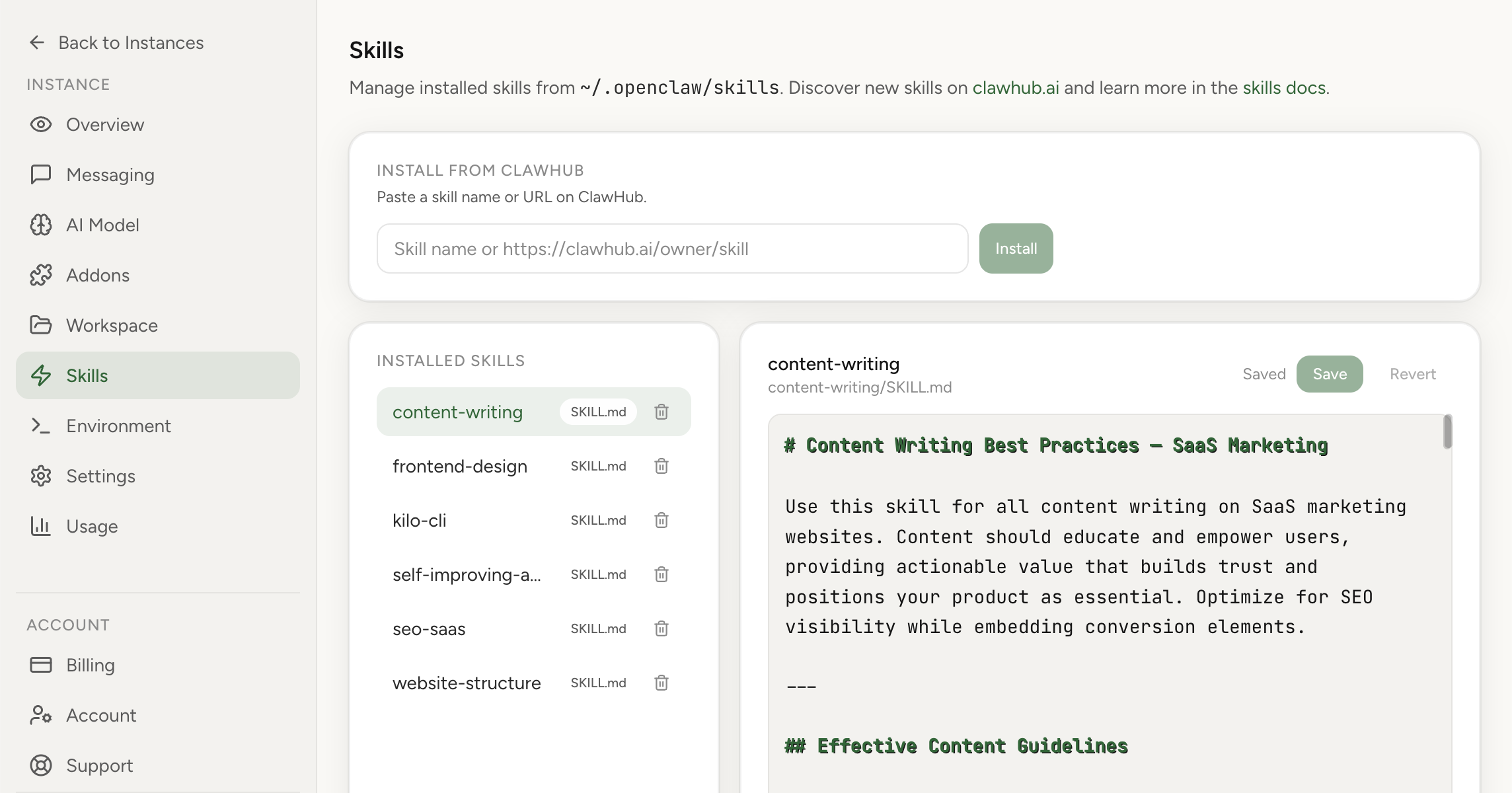Revert changes to content-writing
The image size is (1512, 793).
(x=1412, y=373)
